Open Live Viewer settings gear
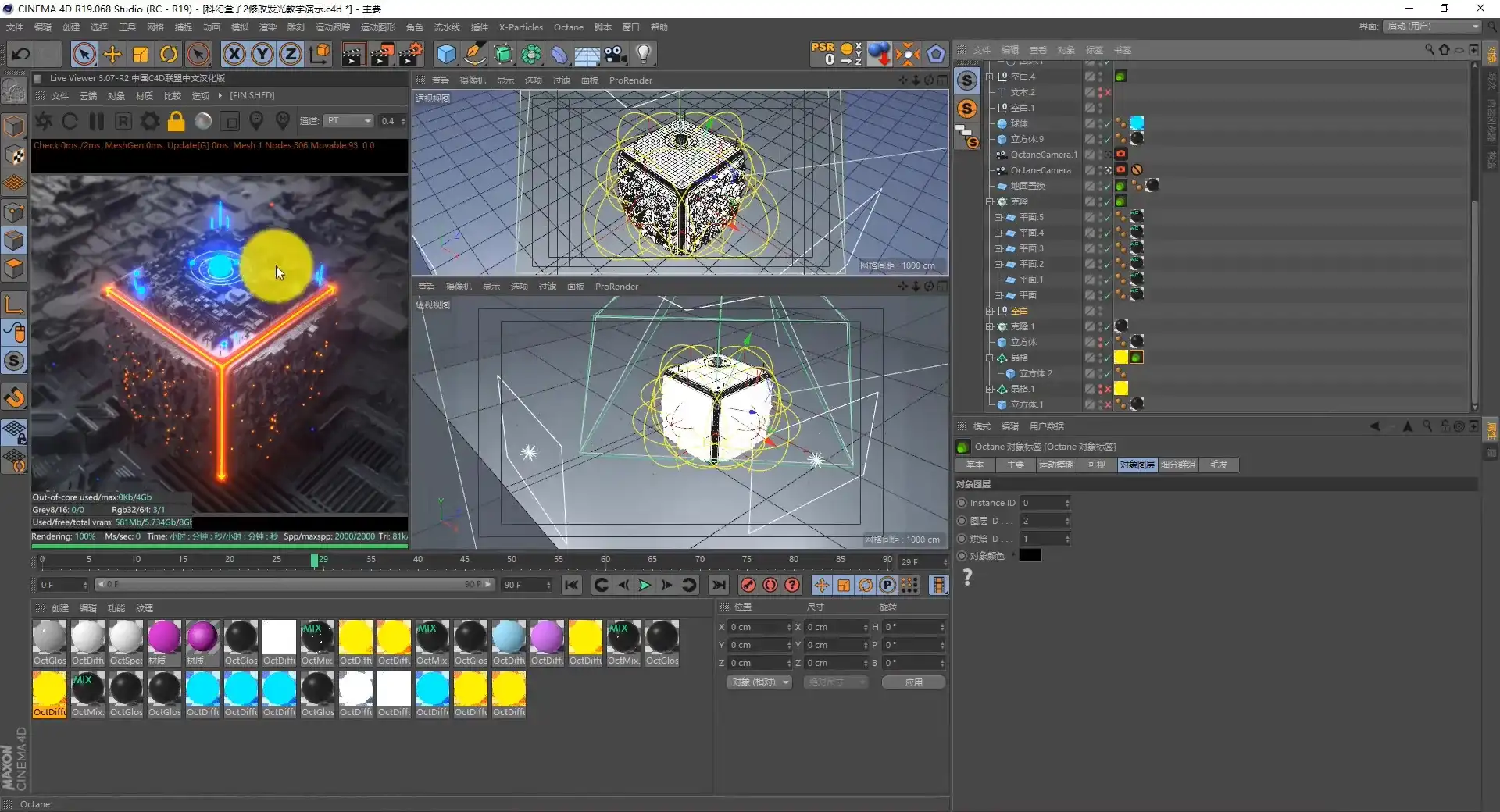1500x812 pixels. tap(150, 121)
